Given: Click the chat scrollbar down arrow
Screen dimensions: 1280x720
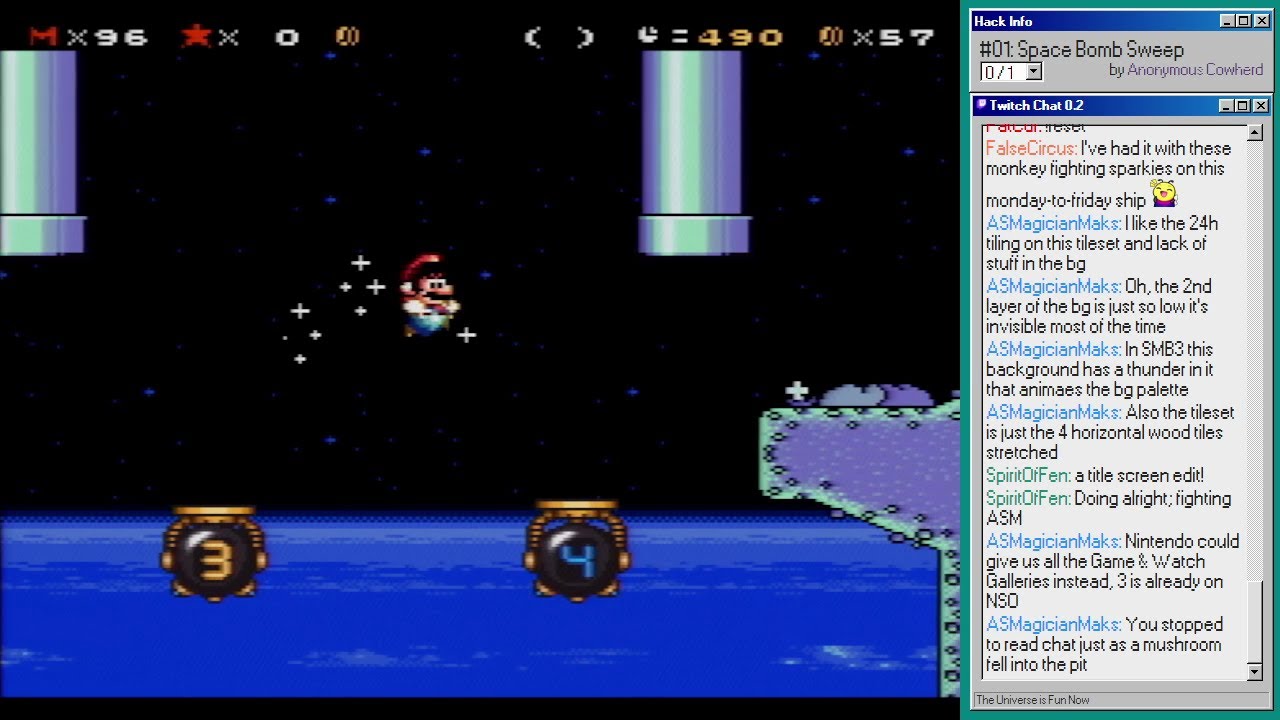Looking at the screenshot, I should point(1255,672).
